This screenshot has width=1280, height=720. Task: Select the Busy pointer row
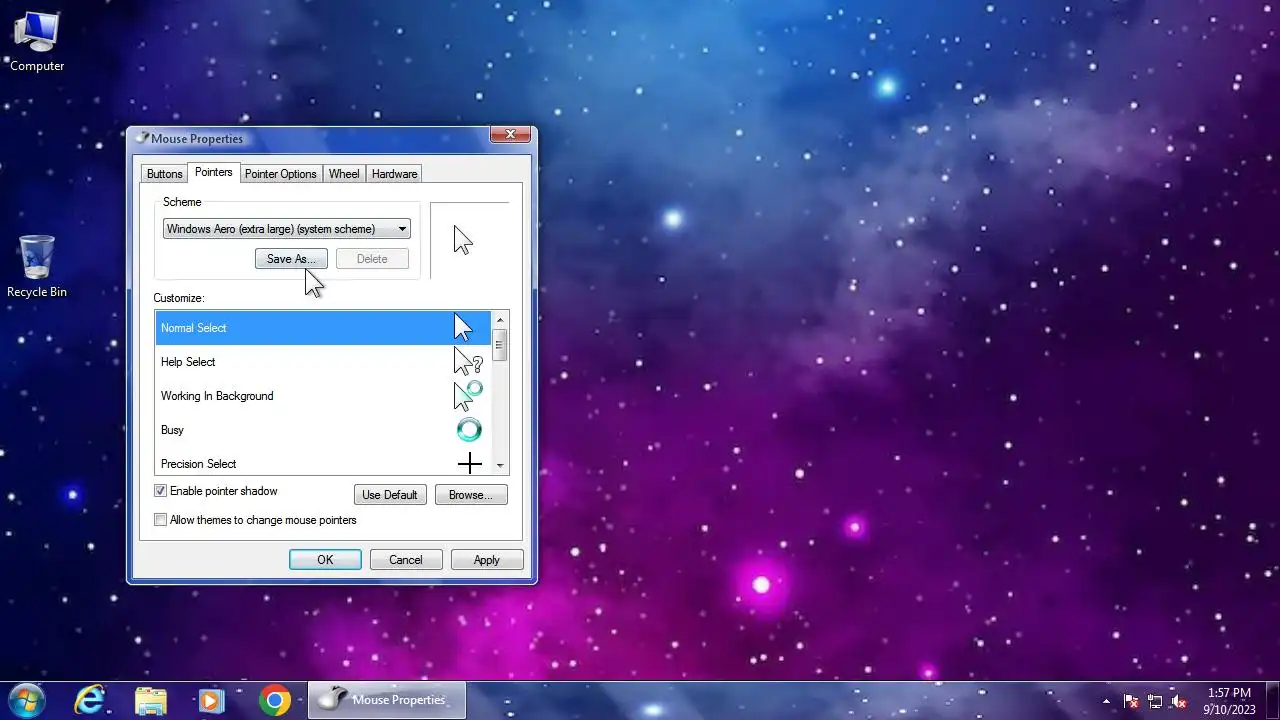(323, 430)
